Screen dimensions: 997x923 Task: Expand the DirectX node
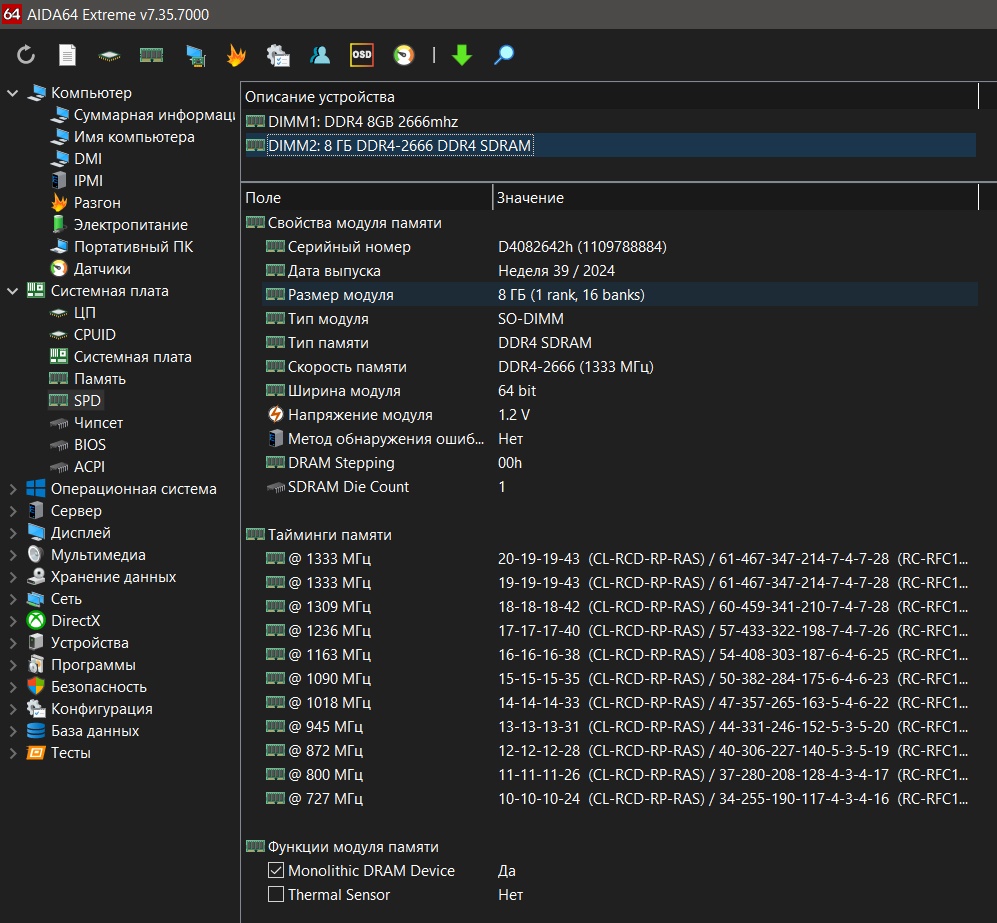tap(12, 620)
